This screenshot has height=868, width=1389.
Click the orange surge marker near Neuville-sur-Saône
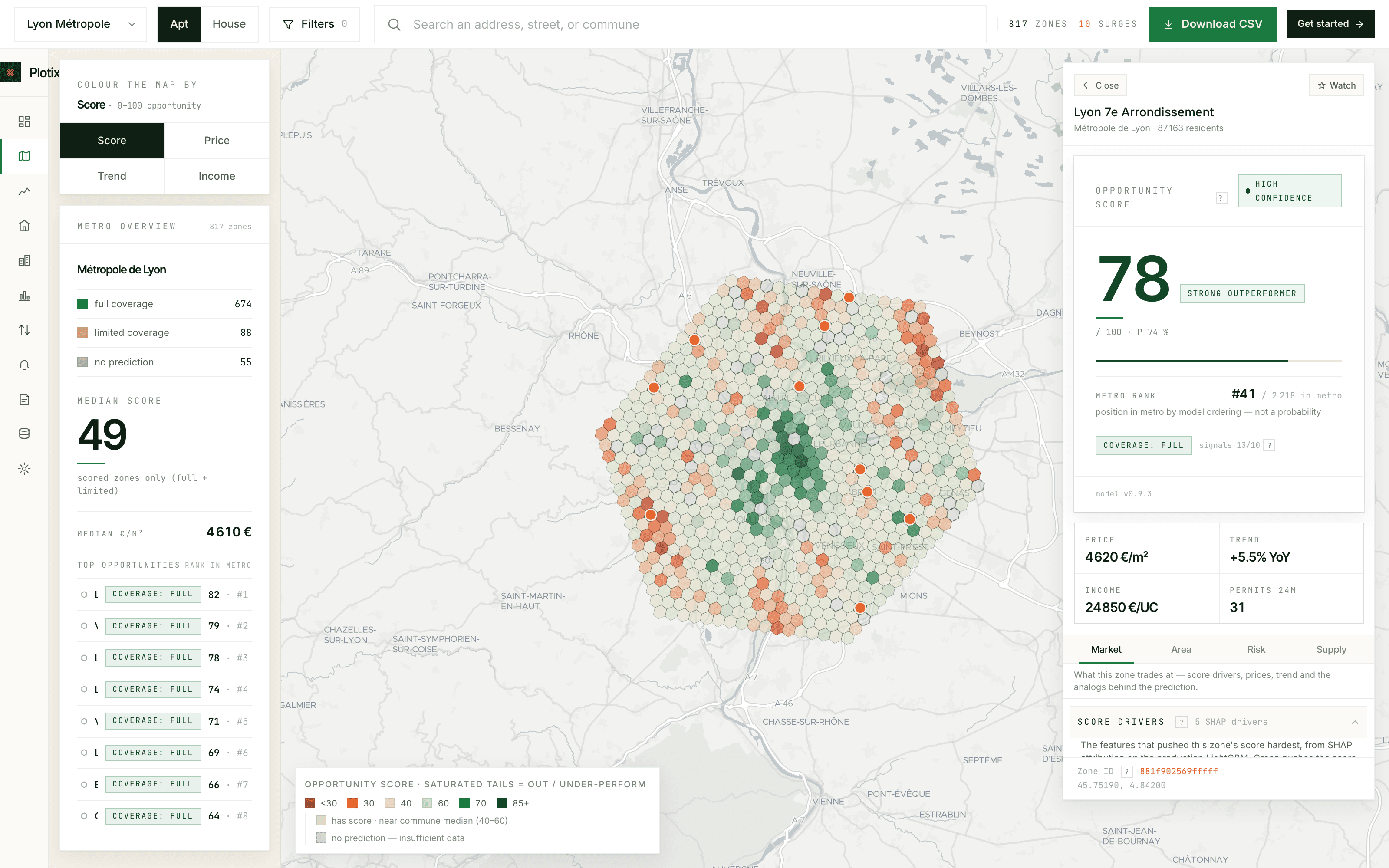click(x=849, y=297)
